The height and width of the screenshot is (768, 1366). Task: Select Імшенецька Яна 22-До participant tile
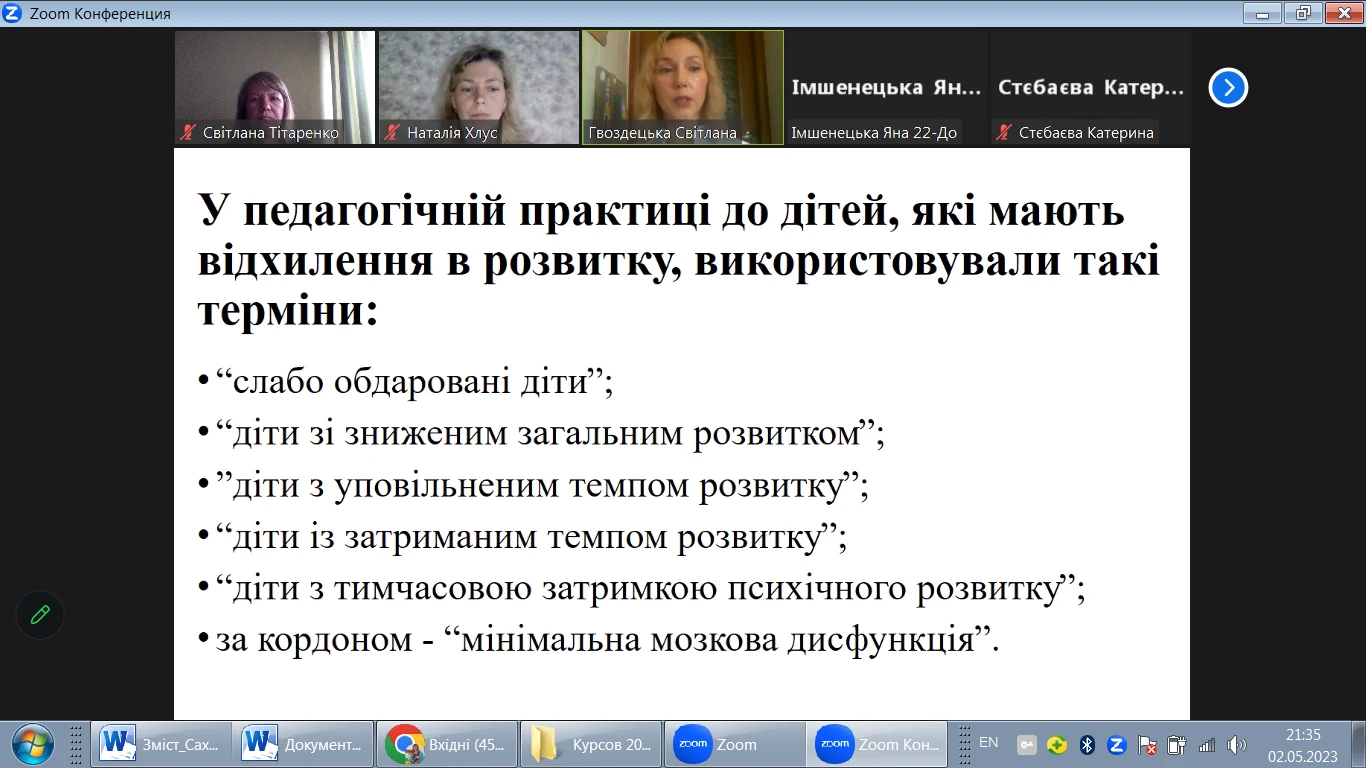887,87
